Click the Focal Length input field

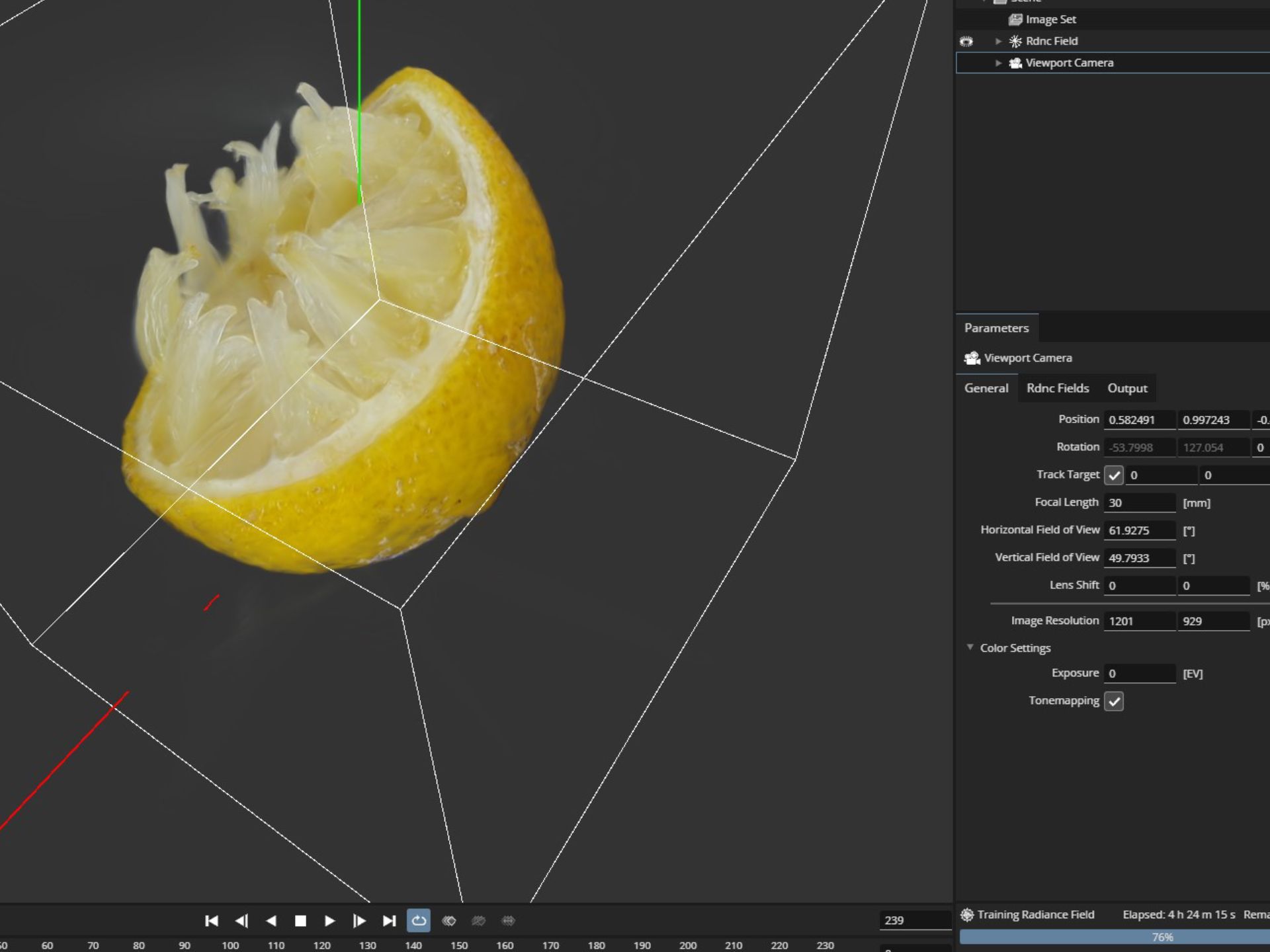(x=1139, y=502)
